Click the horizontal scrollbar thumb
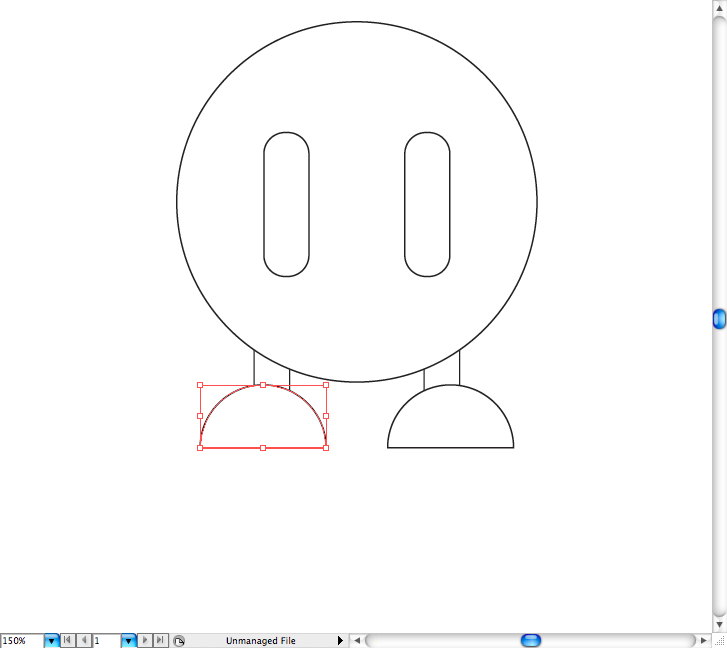 click(x=531, y=640)
